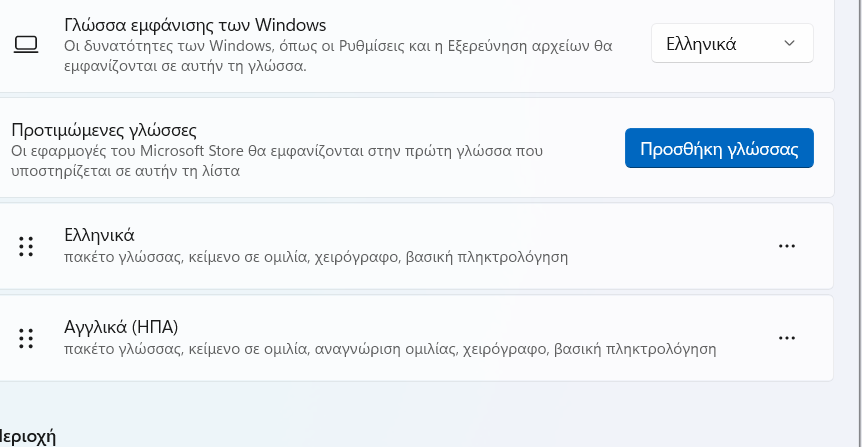Screen dimensions: 862x447
Task: Click the Ρυθμίσεις και Εξερεύνηση αρχείων description
Action: (x=338, y=56)
